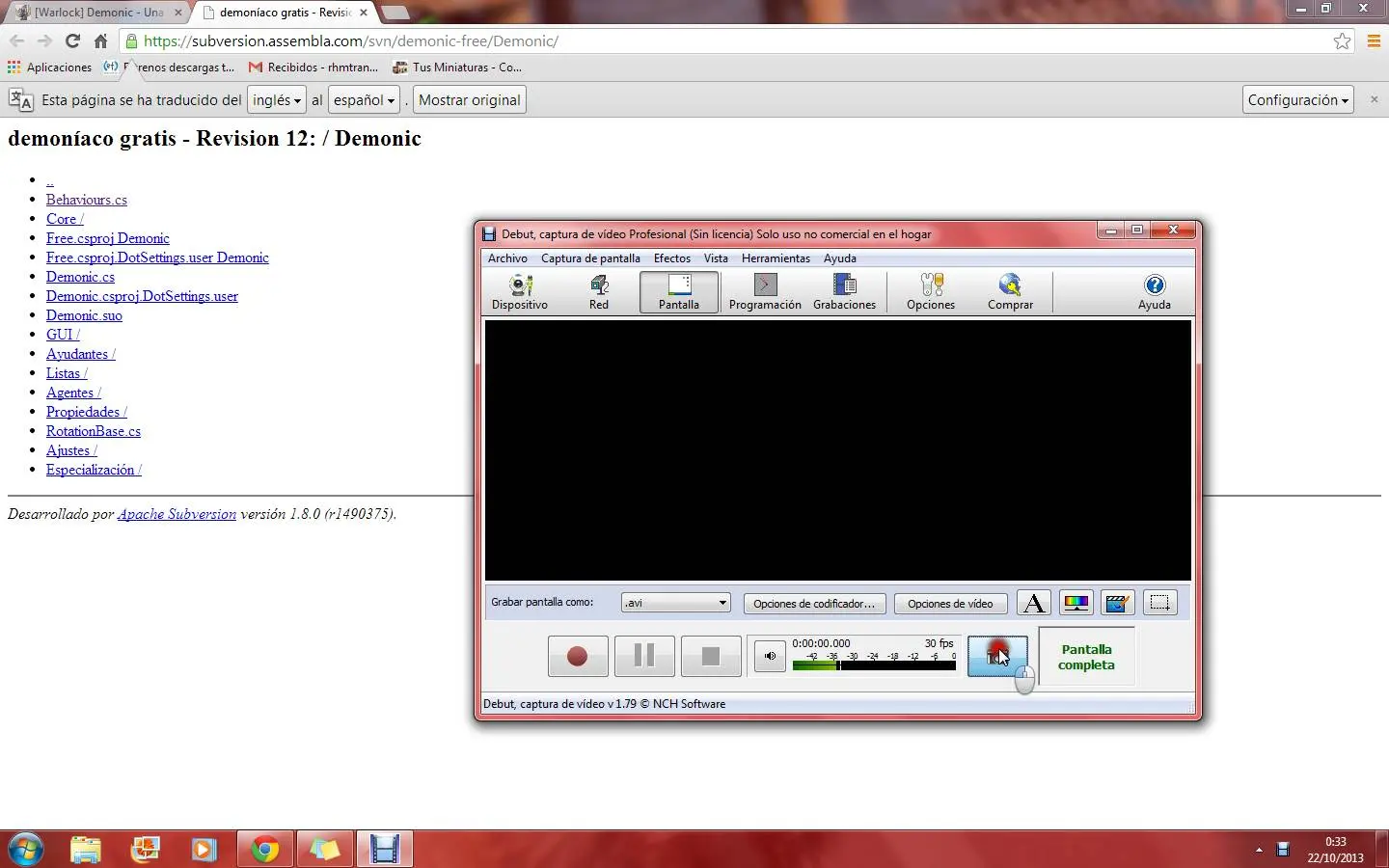Image resolution: width=1389 pixels, height=868 pixels.
Task: Open Demonic.cs file link
Action: 80,277
